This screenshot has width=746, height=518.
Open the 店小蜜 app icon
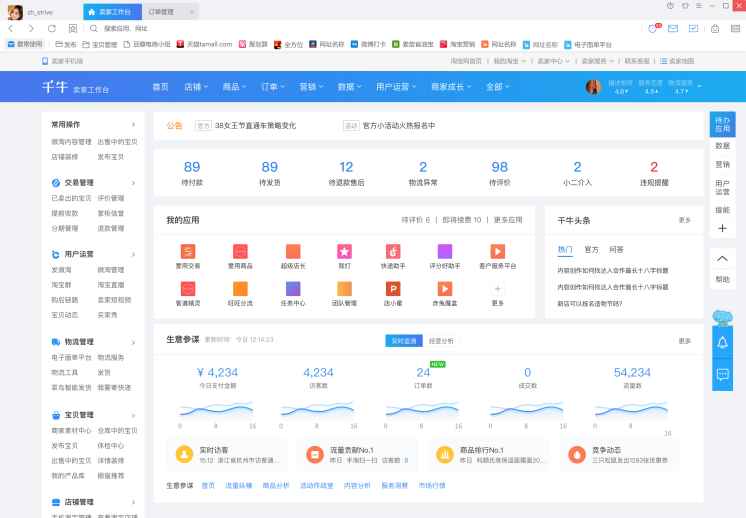[x=393, y=289]
